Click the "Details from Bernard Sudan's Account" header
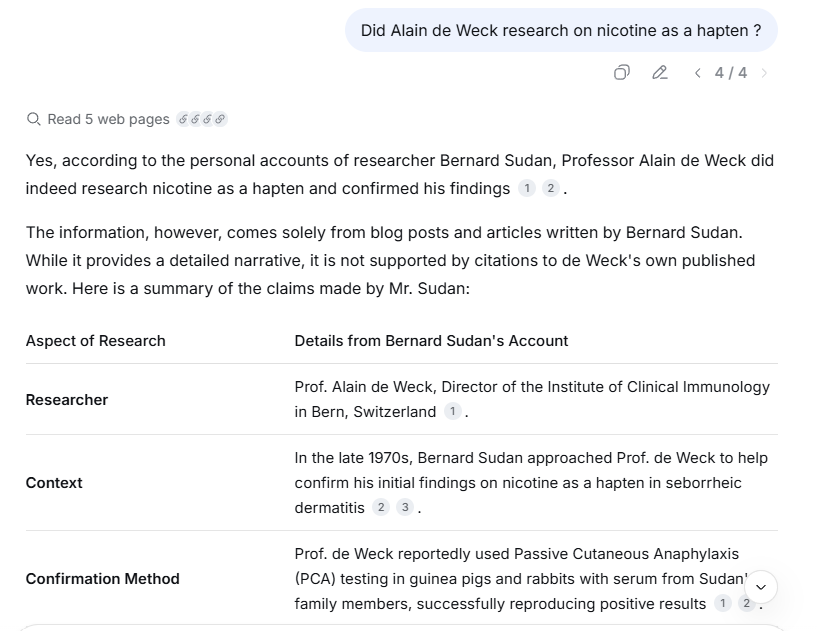817x631 pixels. (431, 341)
